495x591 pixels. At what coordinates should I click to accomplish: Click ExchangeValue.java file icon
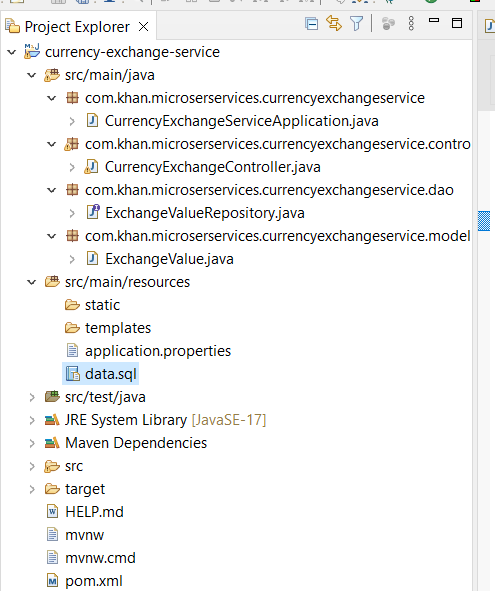click(x=92, y=259)
